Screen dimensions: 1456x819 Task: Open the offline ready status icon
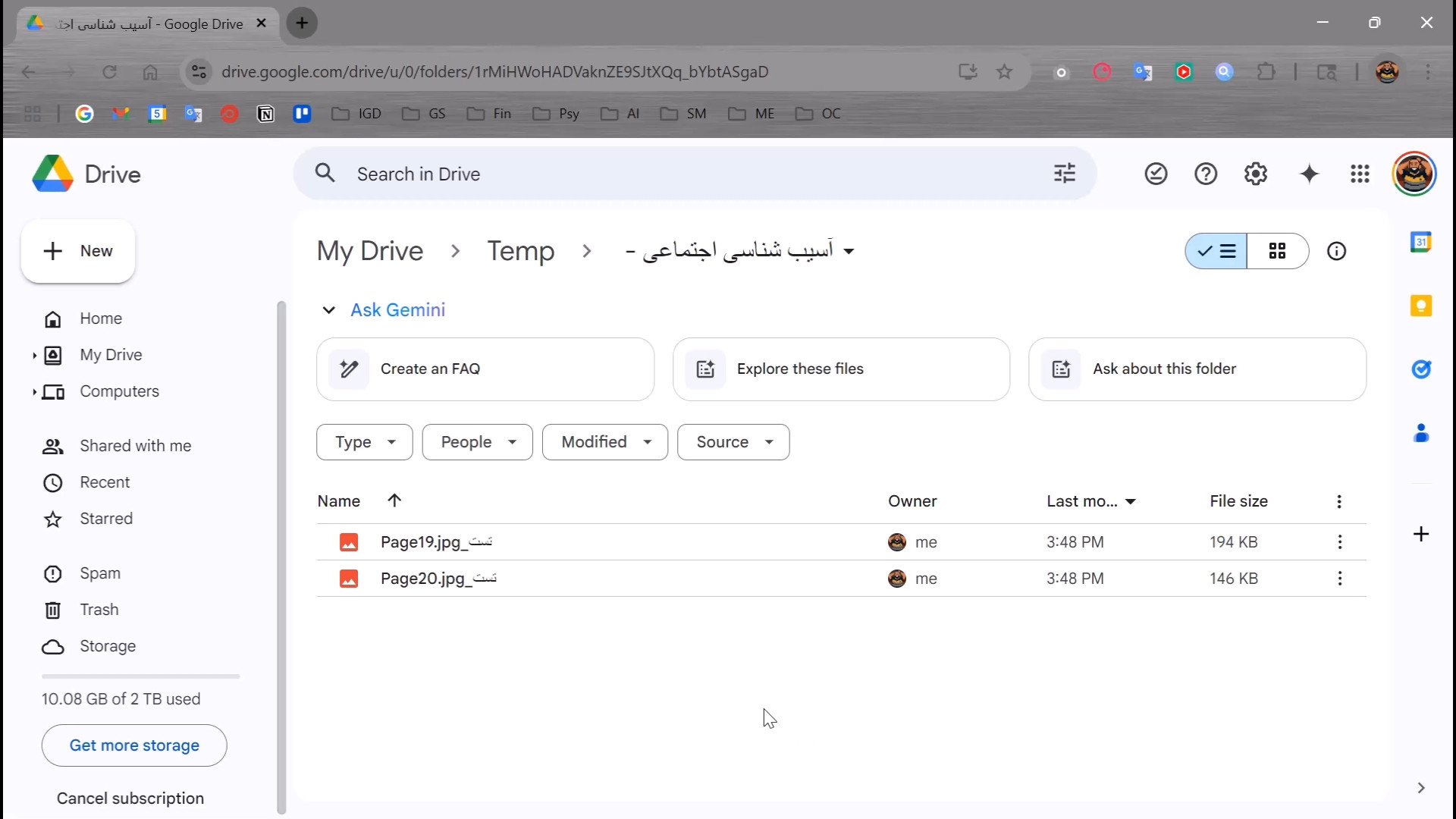coord(1156,174)
